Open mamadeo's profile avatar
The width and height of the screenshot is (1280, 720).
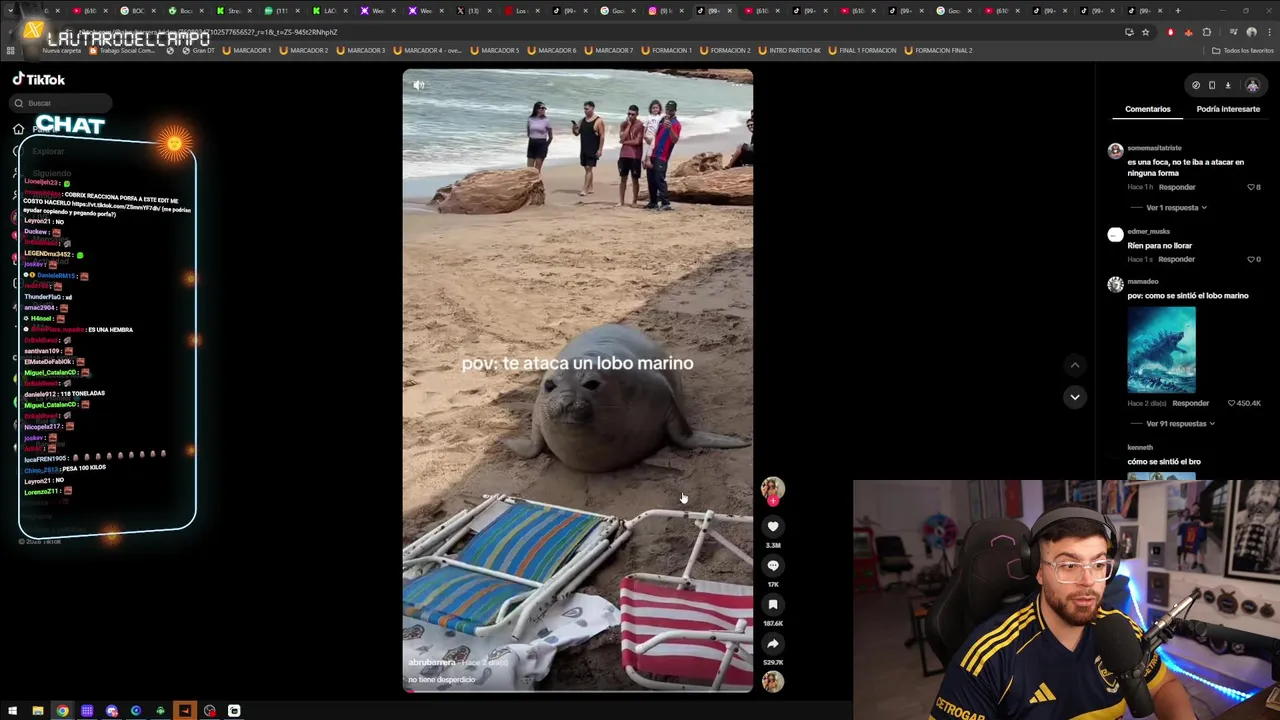pyautogui.click(x=1115, y=285)
